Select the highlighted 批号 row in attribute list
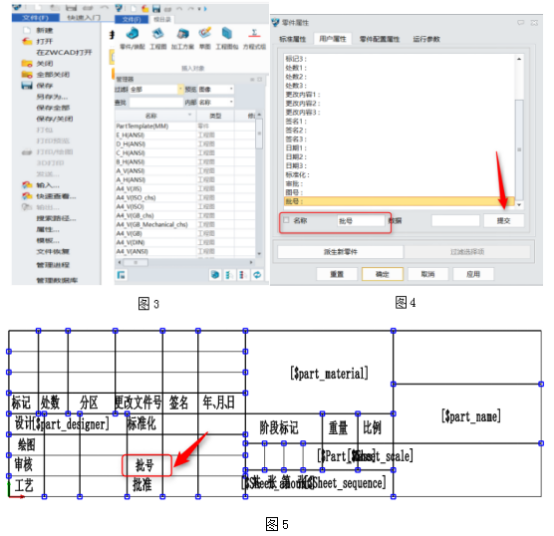Viewport: 554px width, 536px height. click(399, 201)
